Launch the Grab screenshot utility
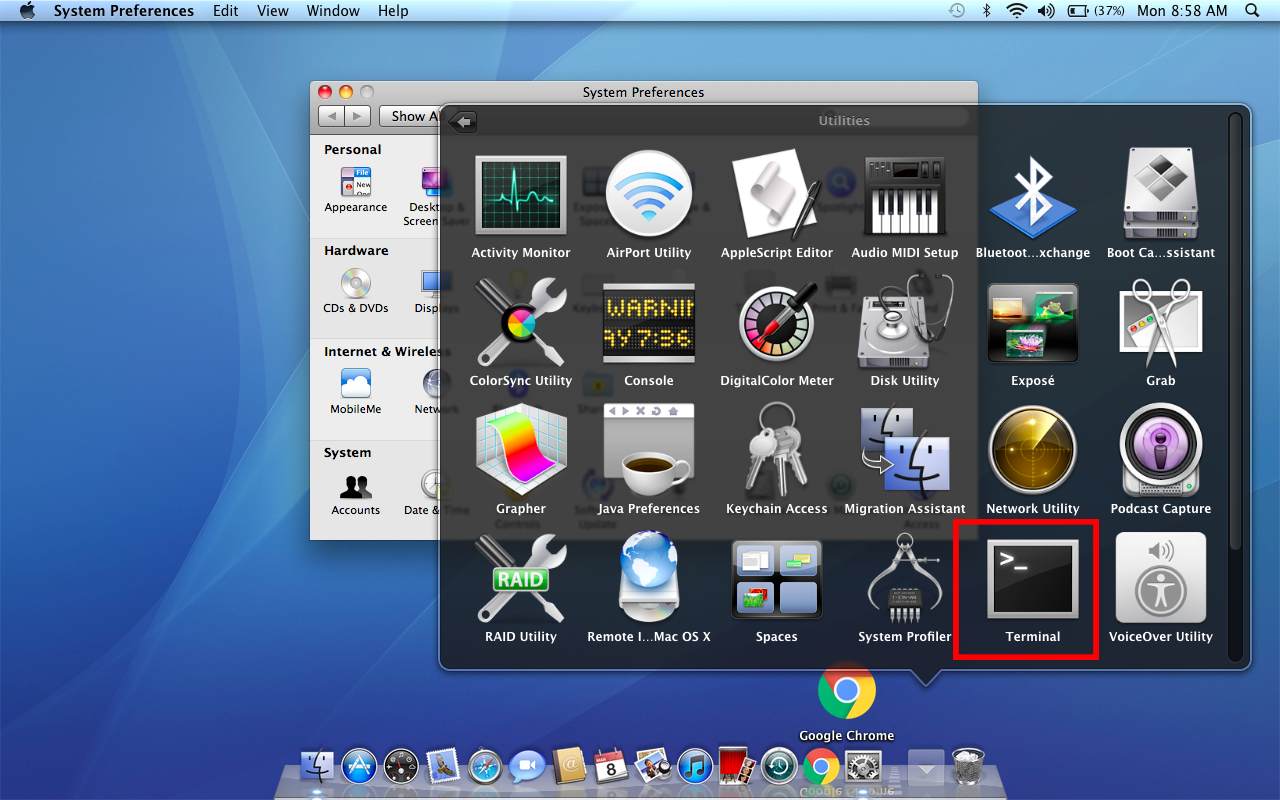 [x=1161, y=335]
